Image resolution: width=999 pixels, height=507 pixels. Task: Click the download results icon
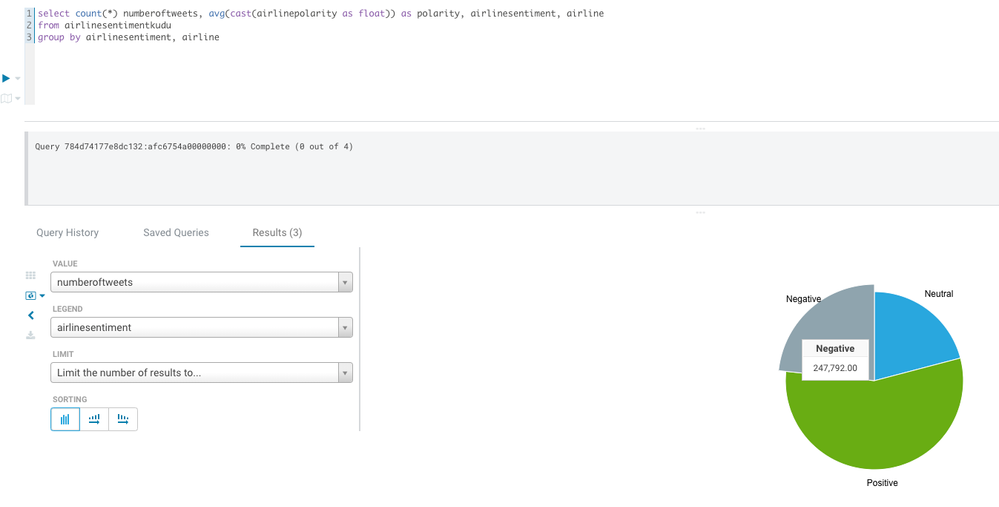coord(31,335)
